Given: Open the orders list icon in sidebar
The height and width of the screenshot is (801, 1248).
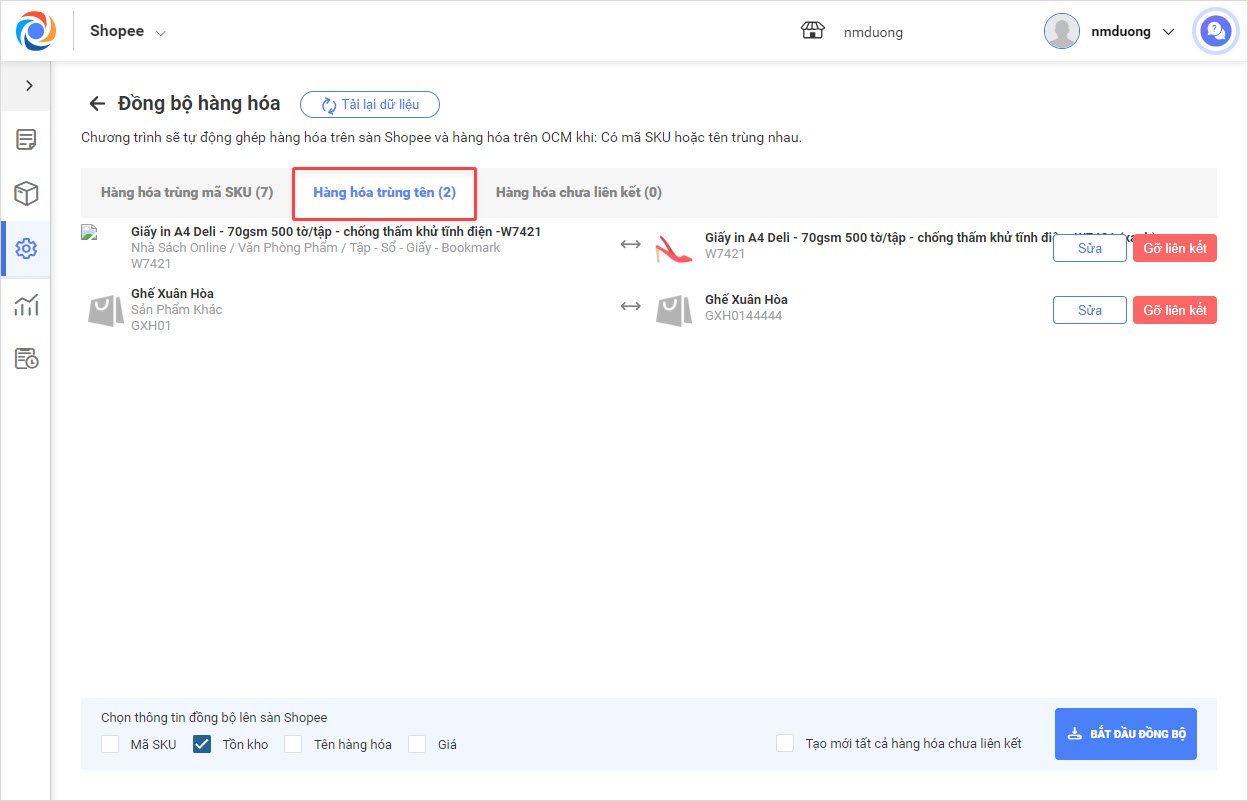Looking at the screenshot, I should coord(27,139).
